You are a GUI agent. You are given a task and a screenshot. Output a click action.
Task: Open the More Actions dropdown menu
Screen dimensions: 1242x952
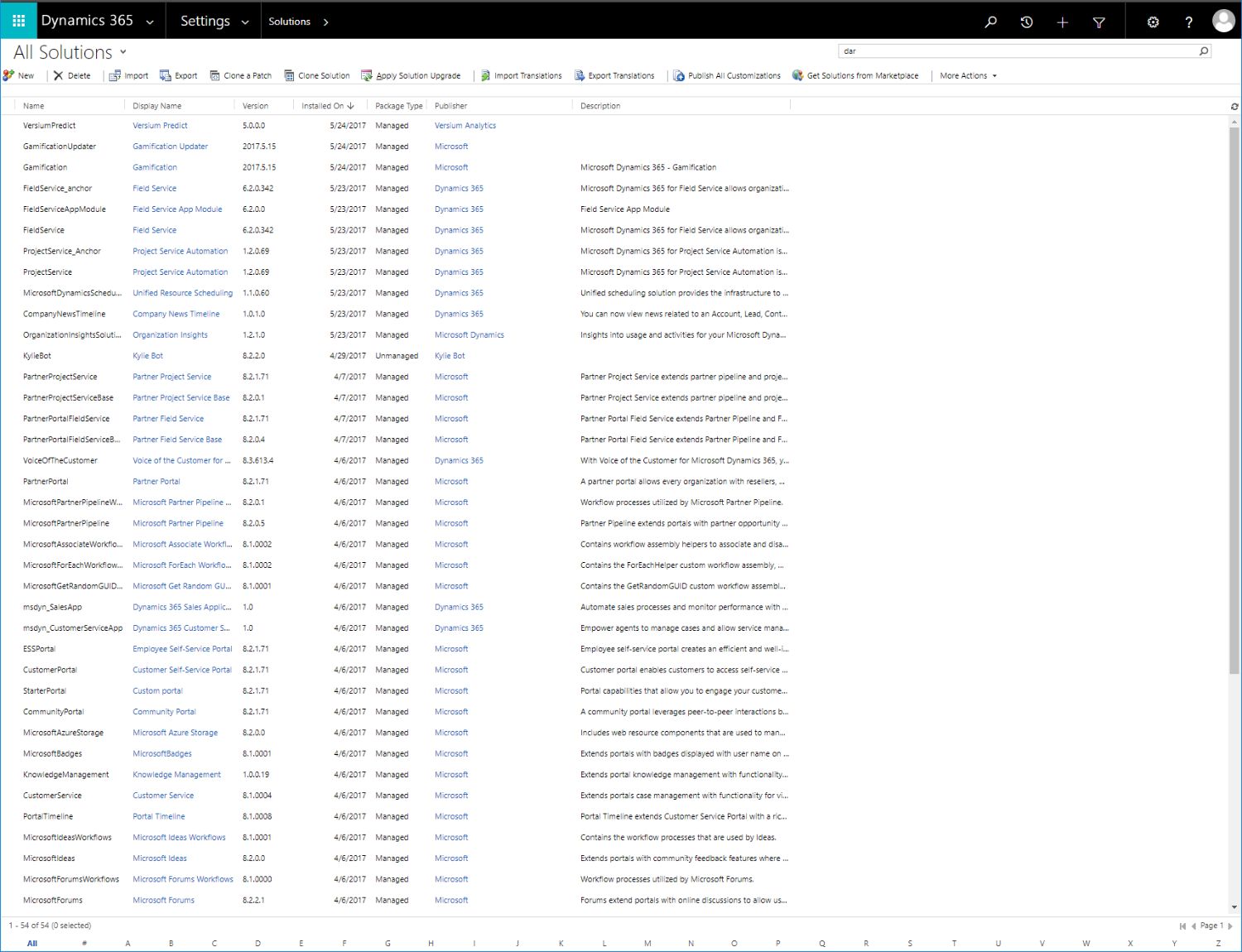click(x=968, y=75)
